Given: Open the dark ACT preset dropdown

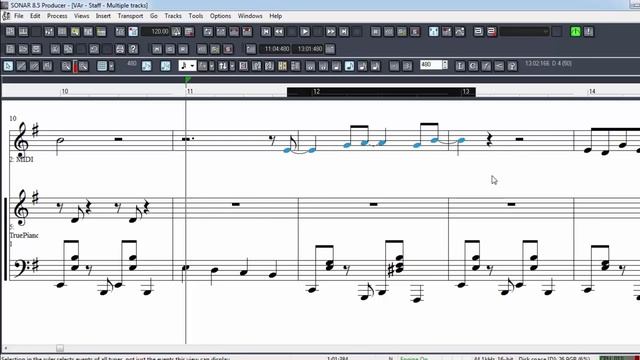Looking at the screenshot, I should pos(524,31).
